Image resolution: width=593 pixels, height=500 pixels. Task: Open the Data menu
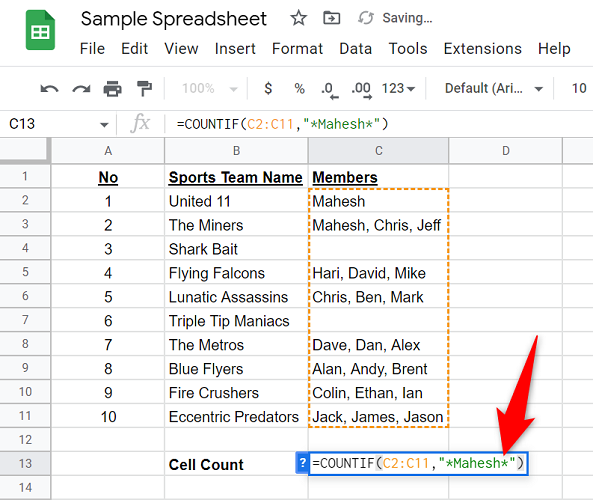point(355,49)
